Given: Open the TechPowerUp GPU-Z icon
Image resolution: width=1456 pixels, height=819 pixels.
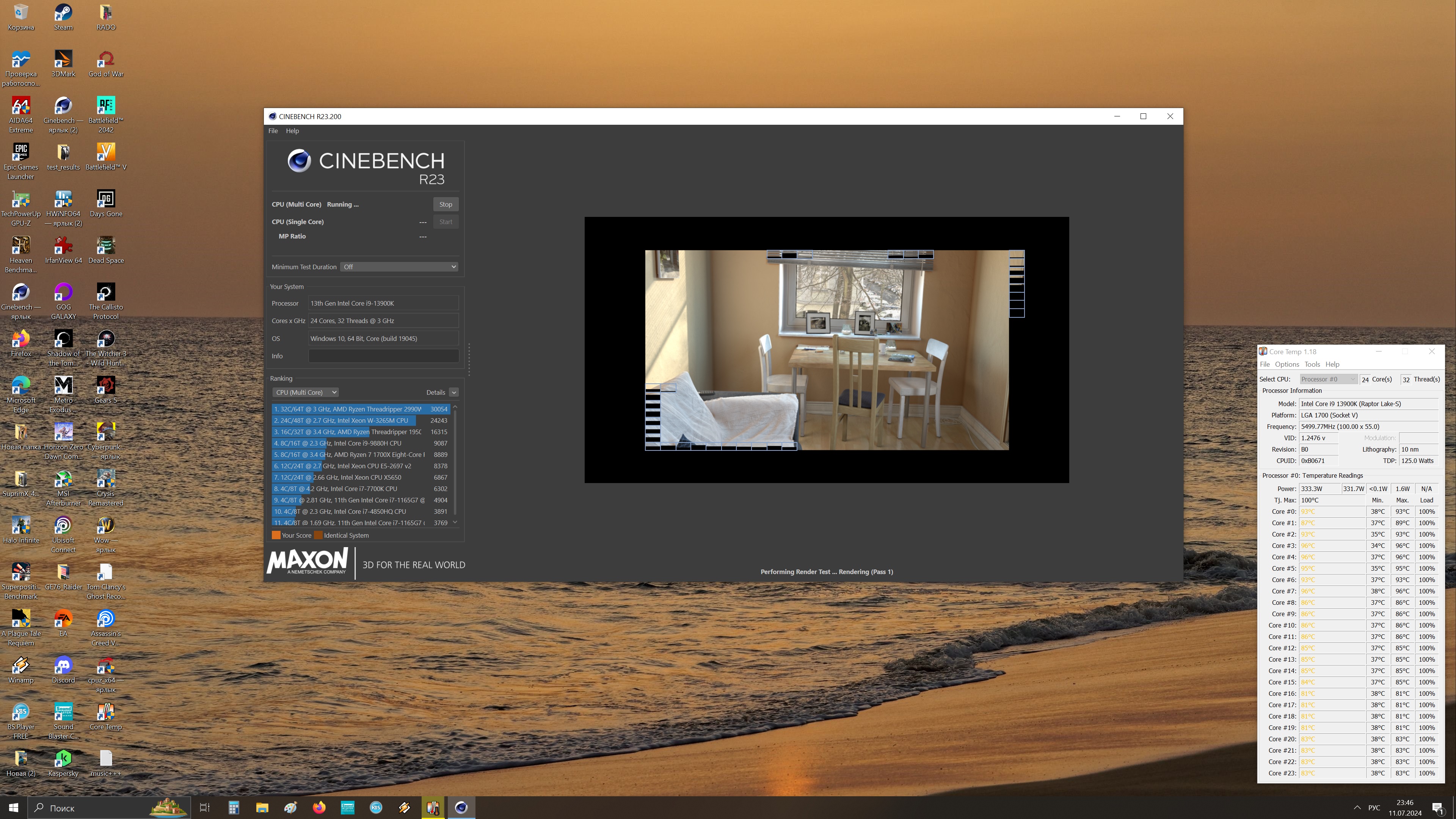Looking at the screenshot, I should [x=21, y=199].
